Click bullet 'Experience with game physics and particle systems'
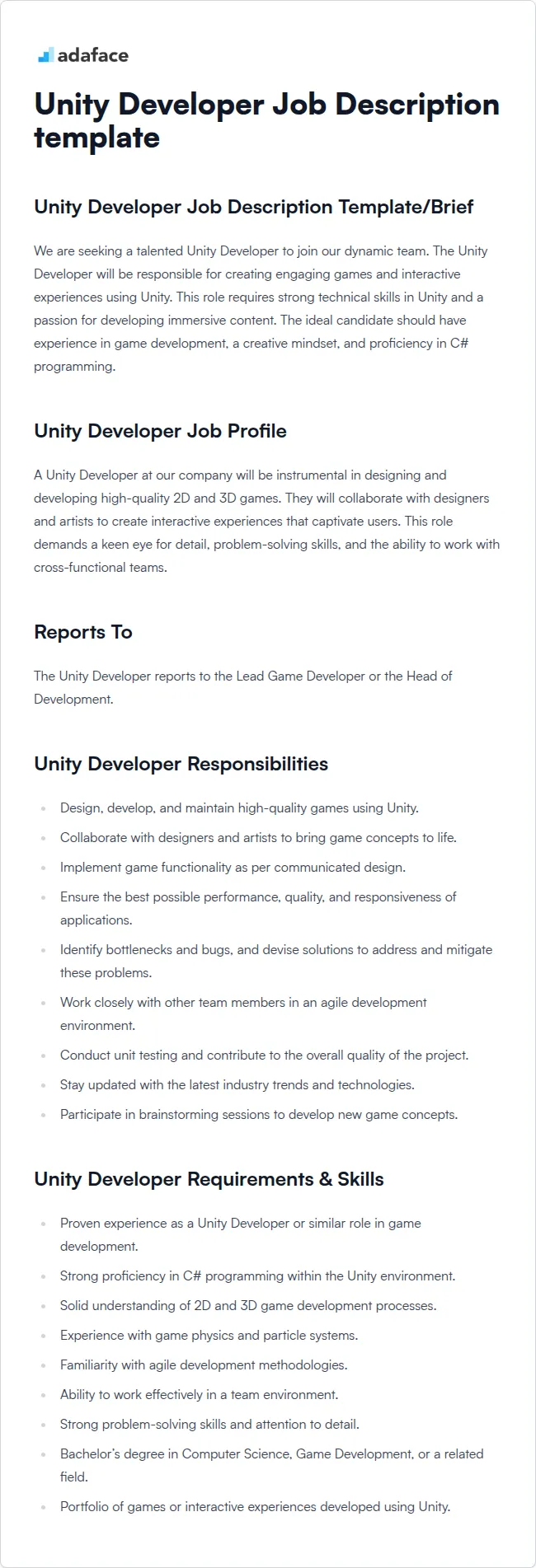The width and height of the screenshot is (536, 1568). click(209, 1336)
